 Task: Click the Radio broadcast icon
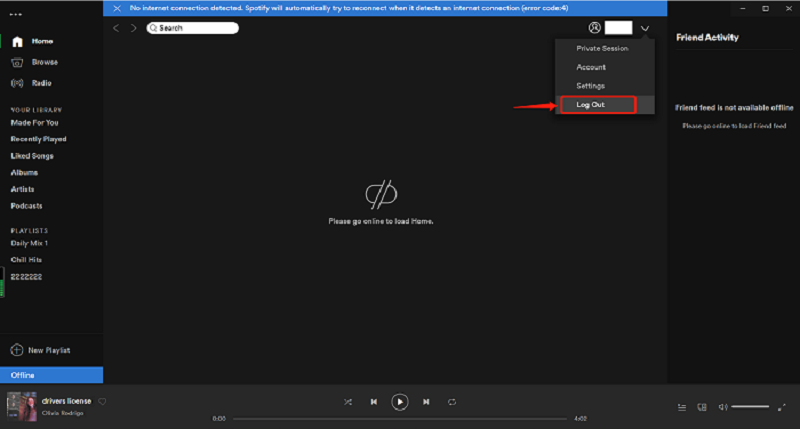17,83
